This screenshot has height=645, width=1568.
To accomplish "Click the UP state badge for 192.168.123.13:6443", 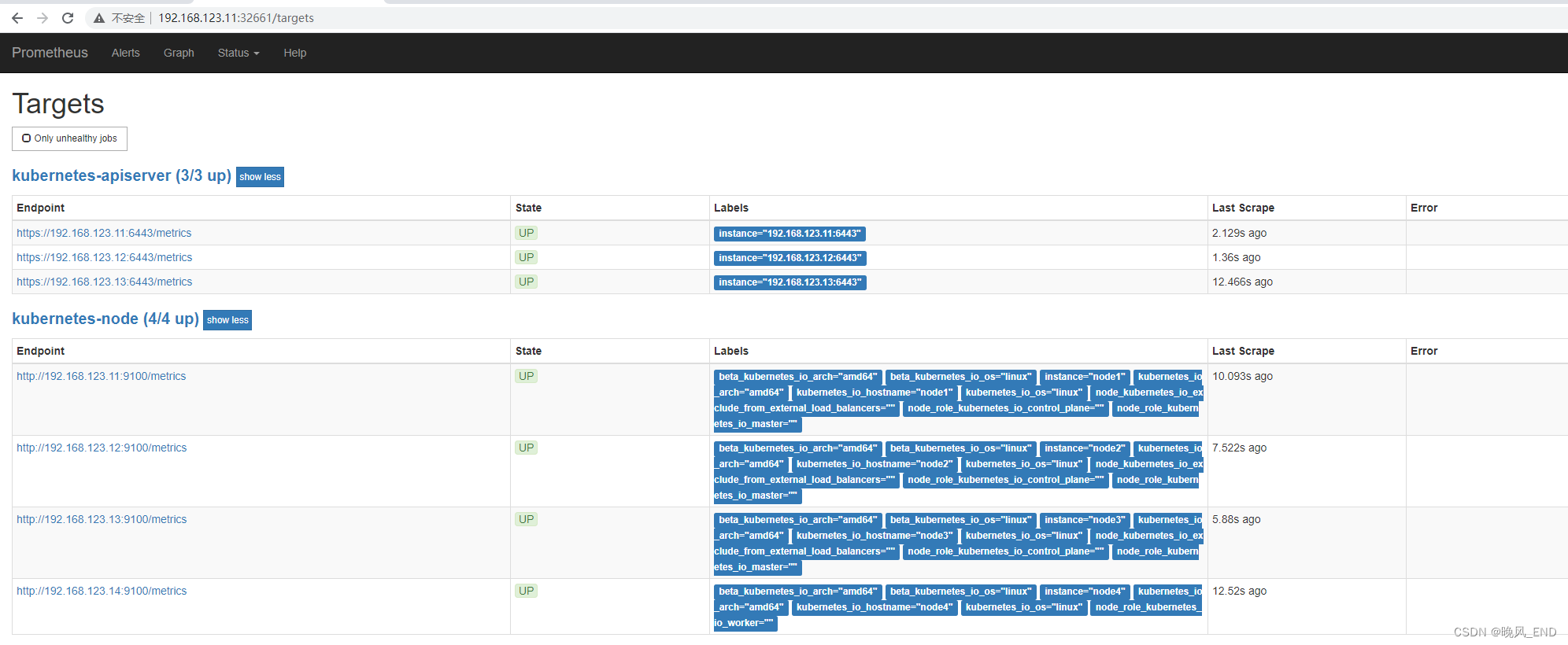I will (x=527, y=282).
